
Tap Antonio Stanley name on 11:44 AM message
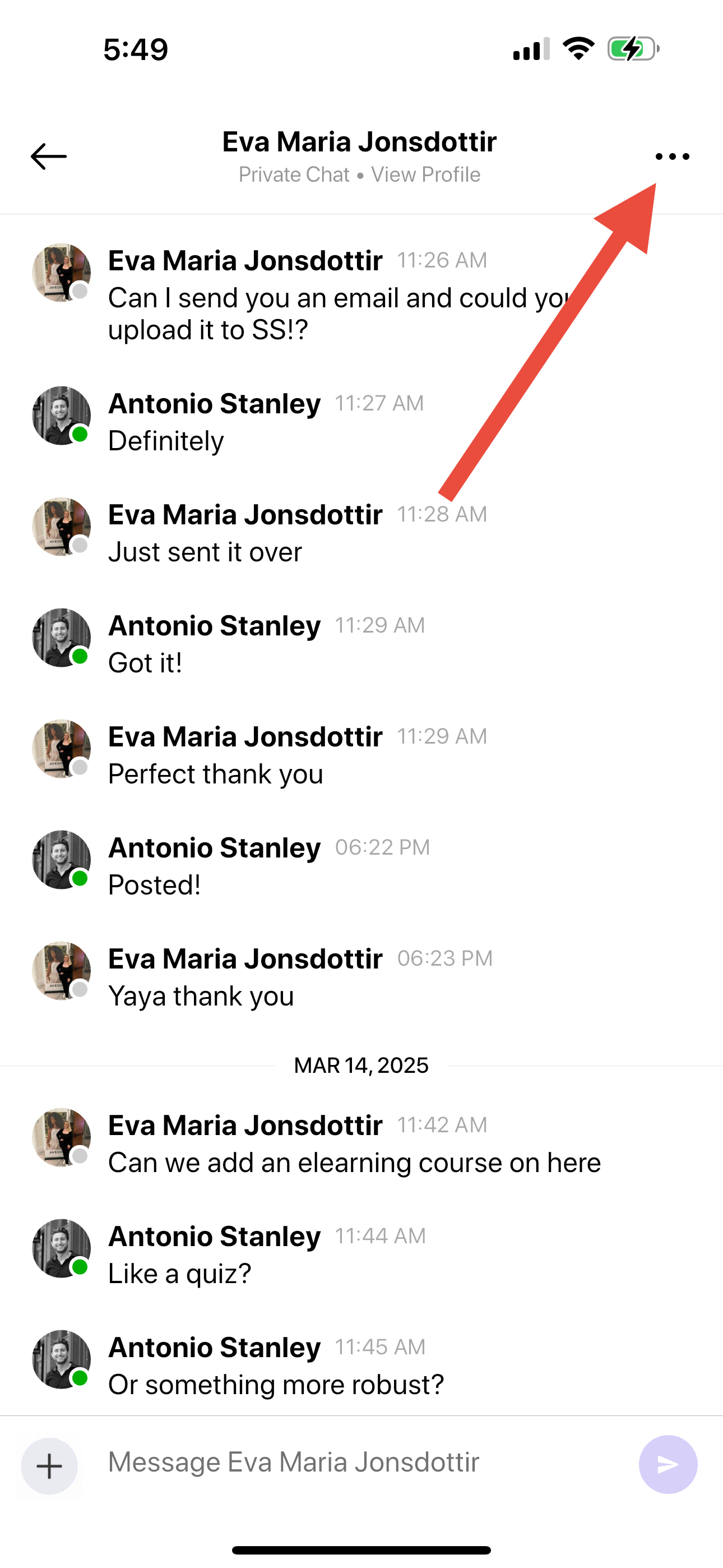214,1235
